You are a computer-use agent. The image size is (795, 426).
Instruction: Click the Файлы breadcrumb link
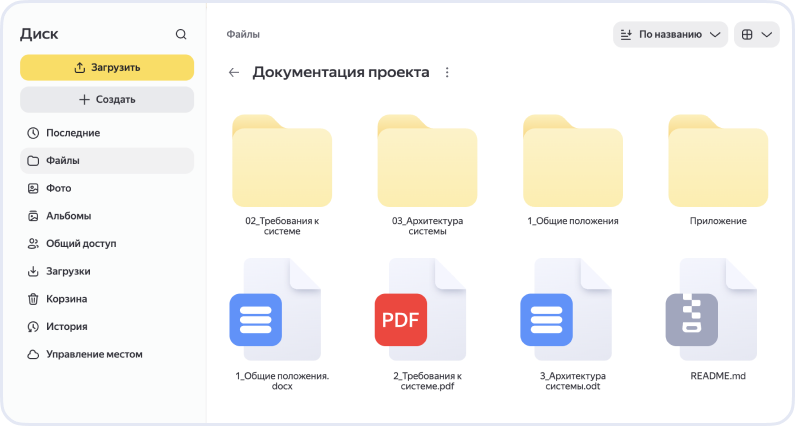coord(243,34)
